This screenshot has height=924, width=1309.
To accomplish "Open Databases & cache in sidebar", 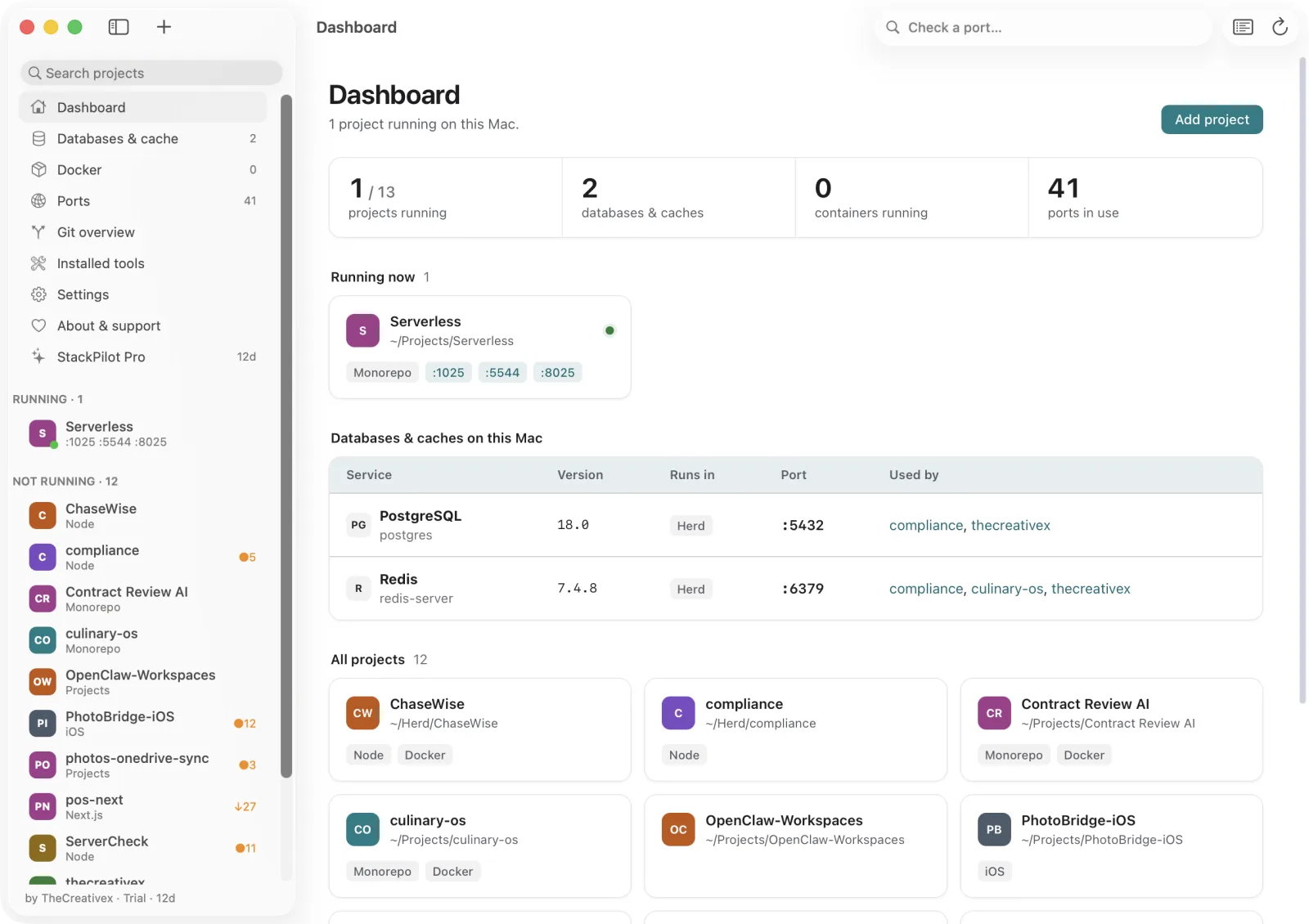I will coord(143,138).
